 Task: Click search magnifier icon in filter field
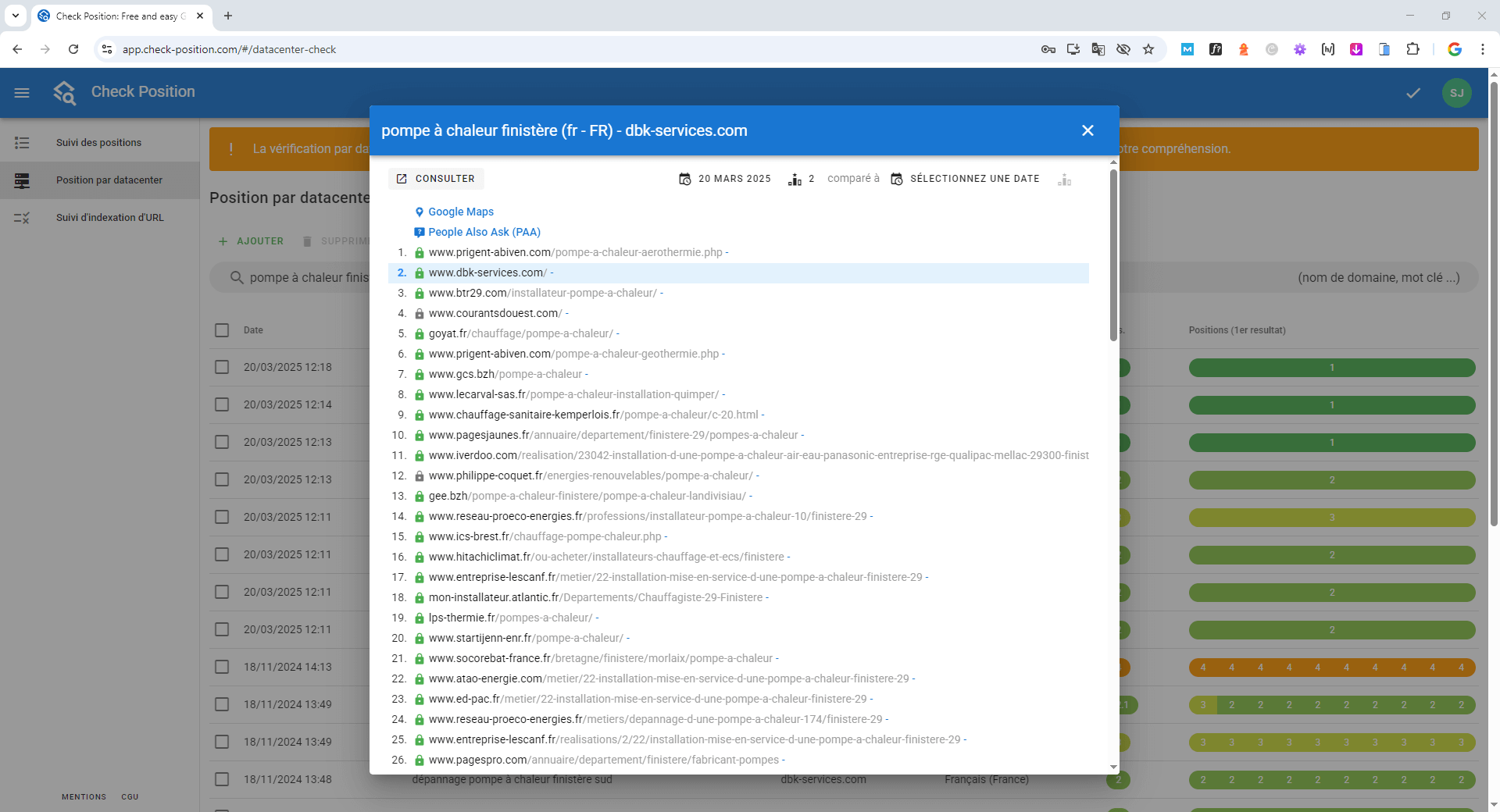click(237, 277)
